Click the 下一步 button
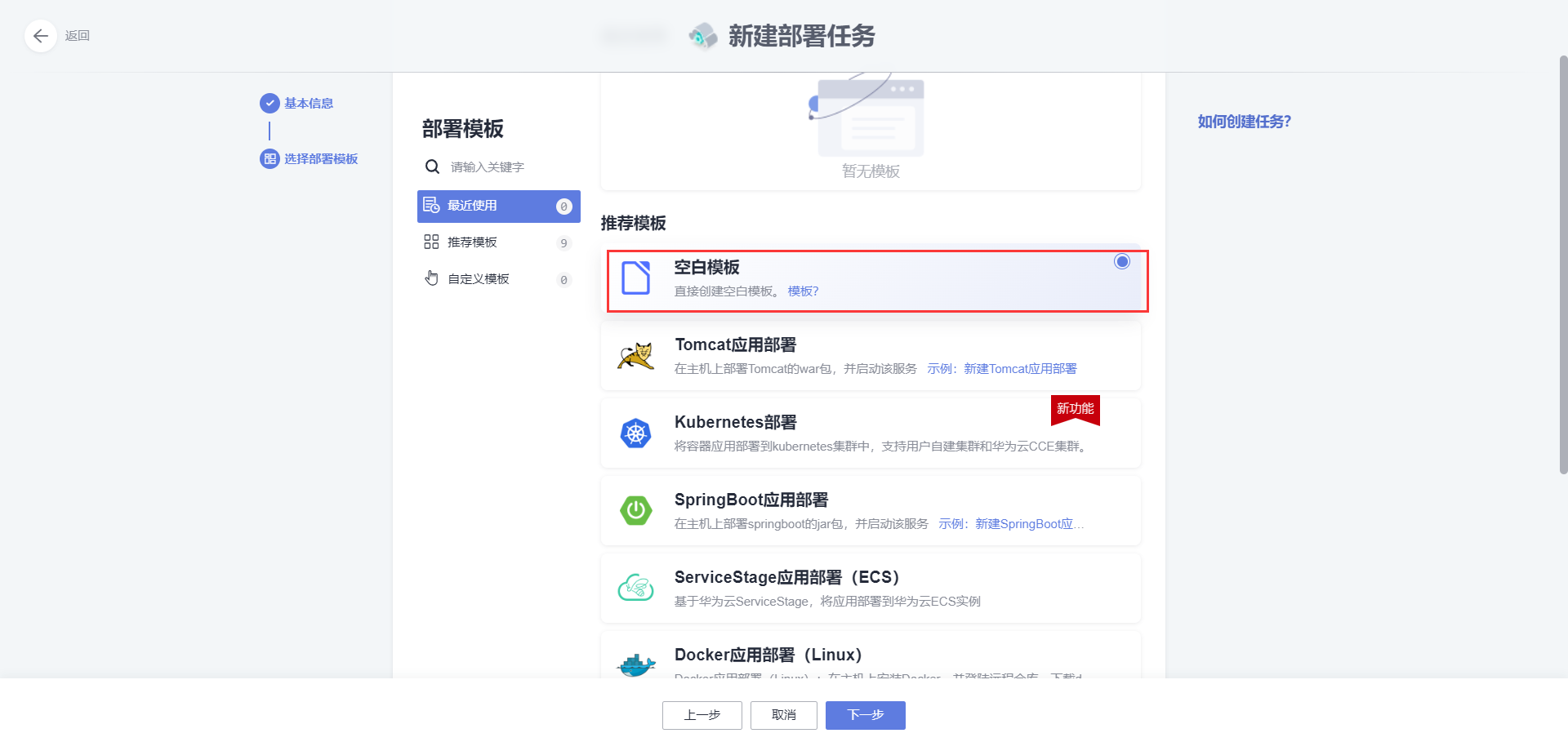 click(865, 715)
